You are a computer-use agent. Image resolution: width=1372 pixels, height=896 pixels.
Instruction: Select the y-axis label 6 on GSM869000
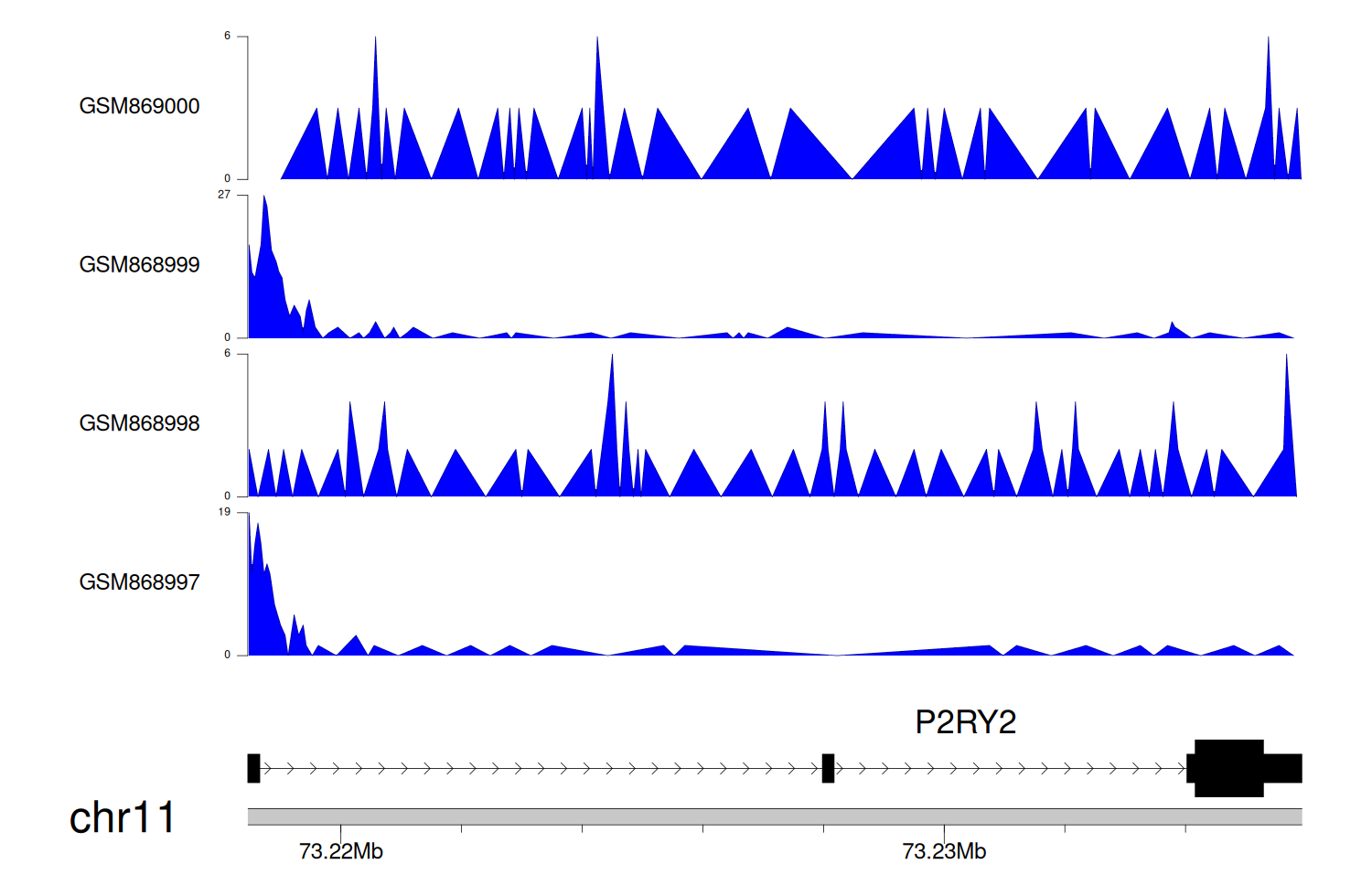click(x=227, y=37)
